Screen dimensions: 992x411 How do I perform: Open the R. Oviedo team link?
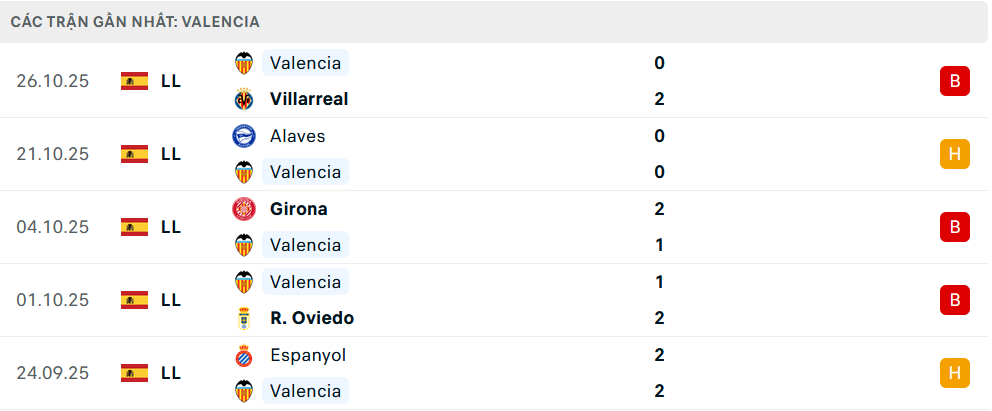coord(312,318)
